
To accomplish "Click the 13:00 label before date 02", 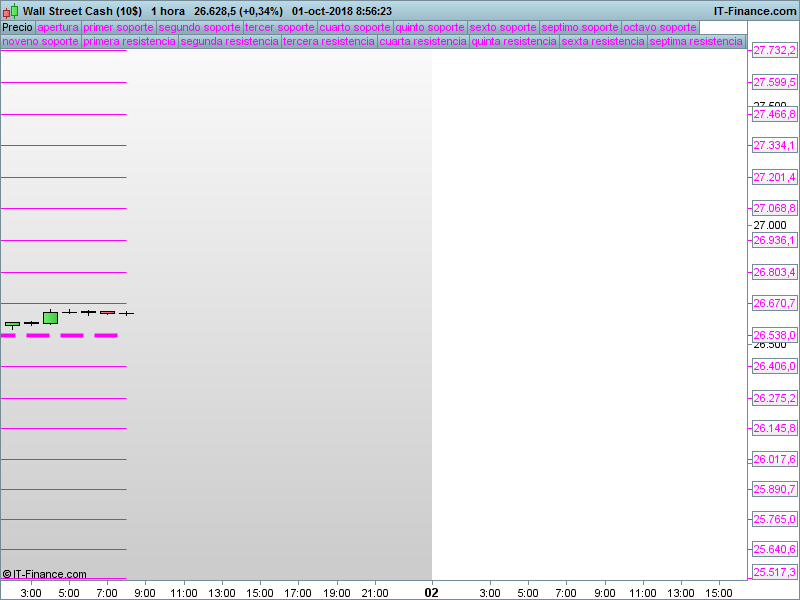I will tap(222, 593).
